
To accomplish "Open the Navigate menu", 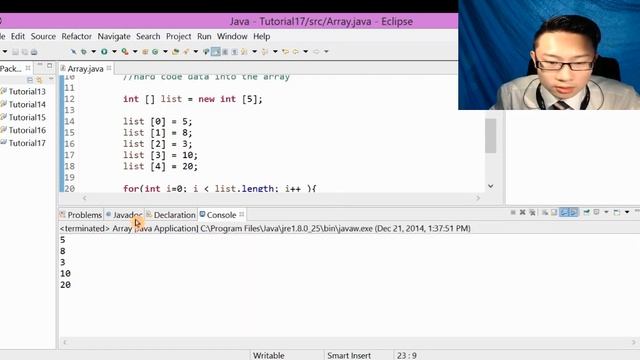I will (x=114, y=36).
